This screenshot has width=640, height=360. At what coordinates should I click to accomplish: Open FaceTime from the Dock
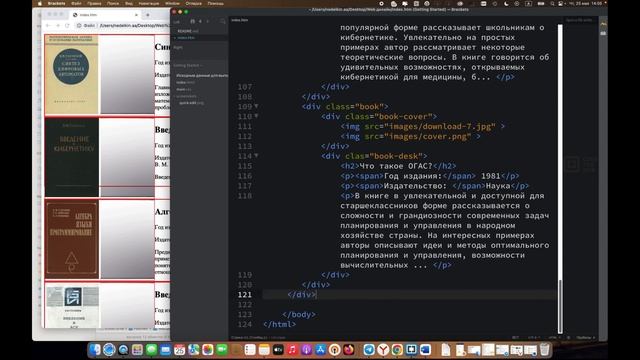tap(222, 349)
